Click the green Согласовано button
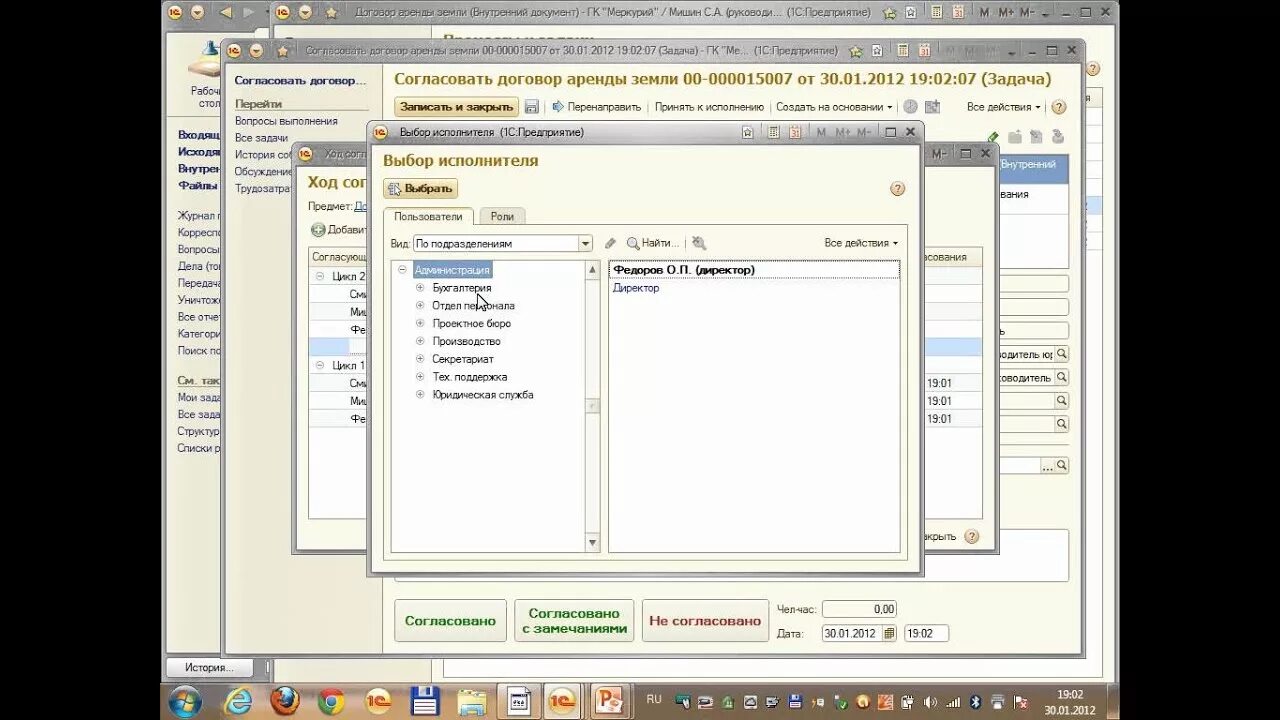The width and height of the screenshot is (1280, 720). click(450, 621)
